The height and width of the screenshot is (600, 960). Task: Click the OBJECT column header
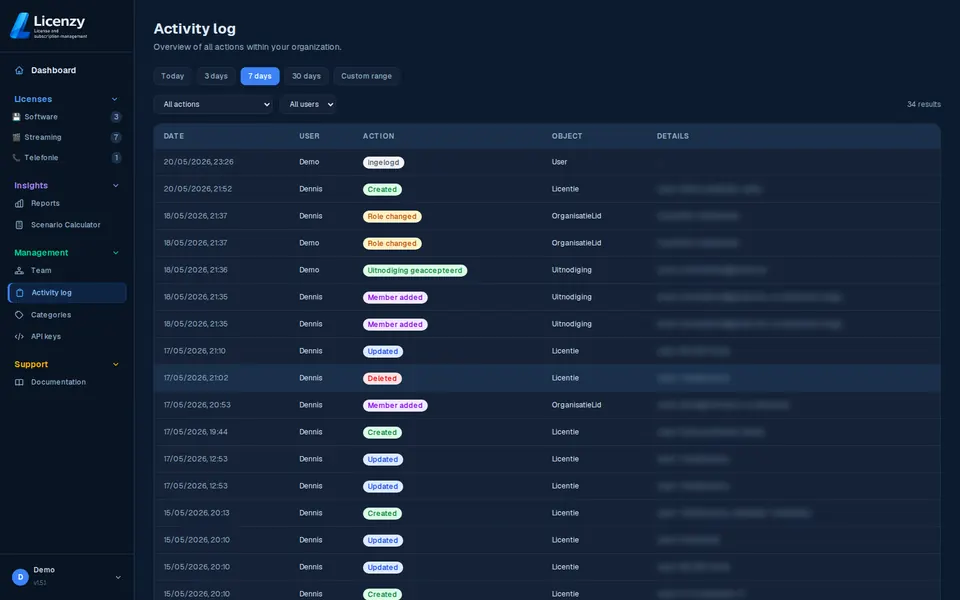(x=567, y=136)
